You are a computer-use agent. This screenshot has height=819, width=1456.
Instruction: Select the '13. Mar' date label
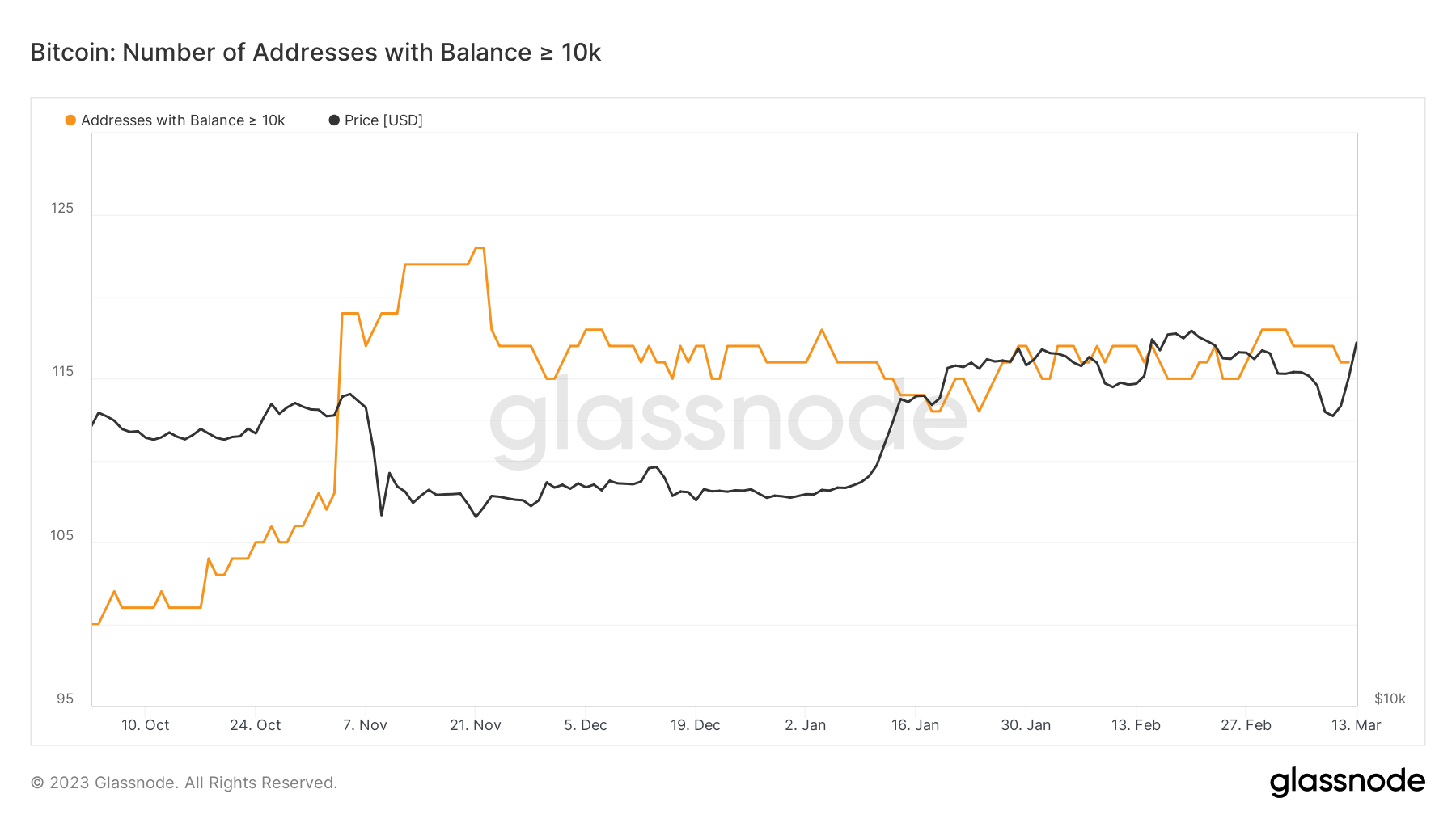[x=1357, y=725]
